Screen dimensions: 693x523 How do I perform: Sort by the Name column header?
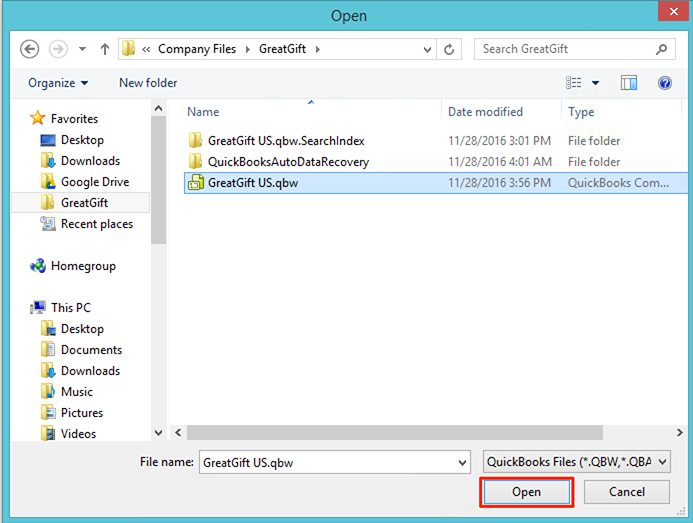(x=203, y=112)
